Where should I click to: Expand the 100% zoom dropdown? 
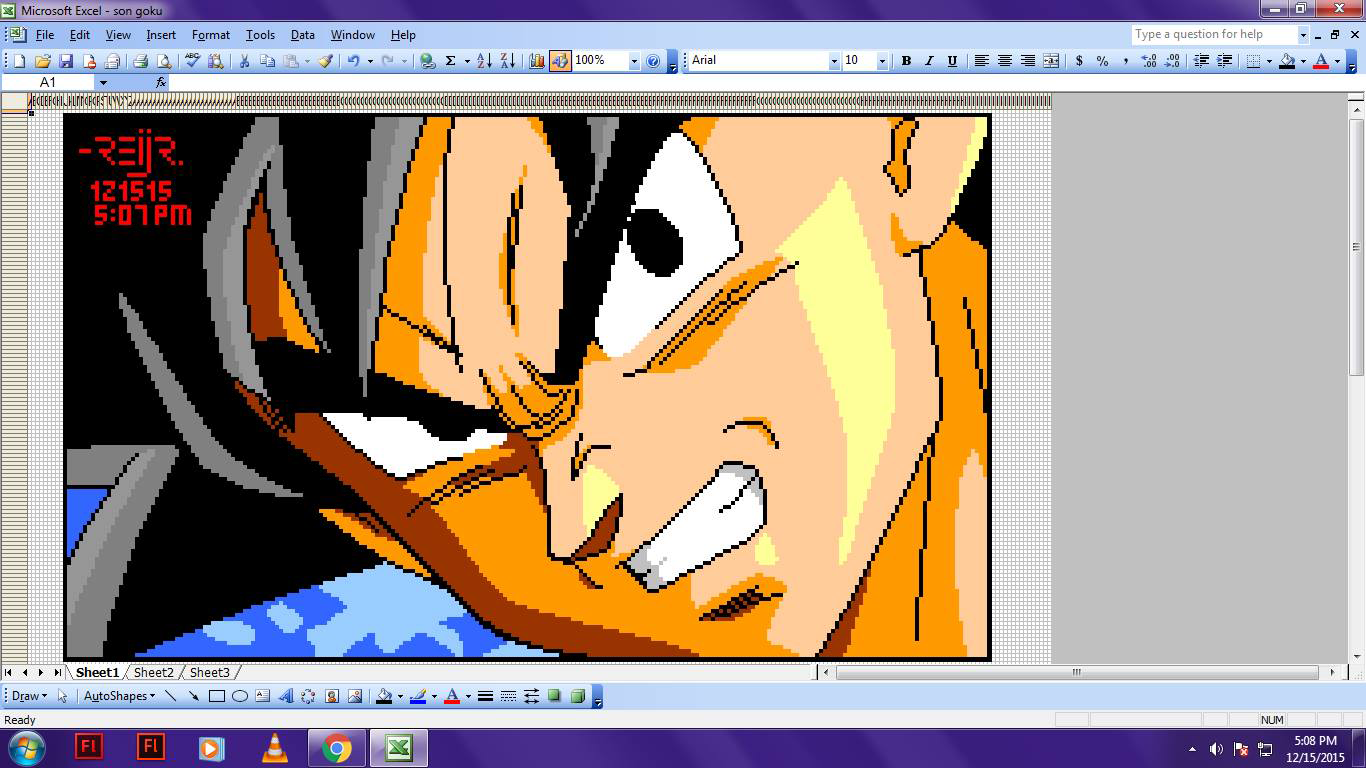tap(633, 61)
